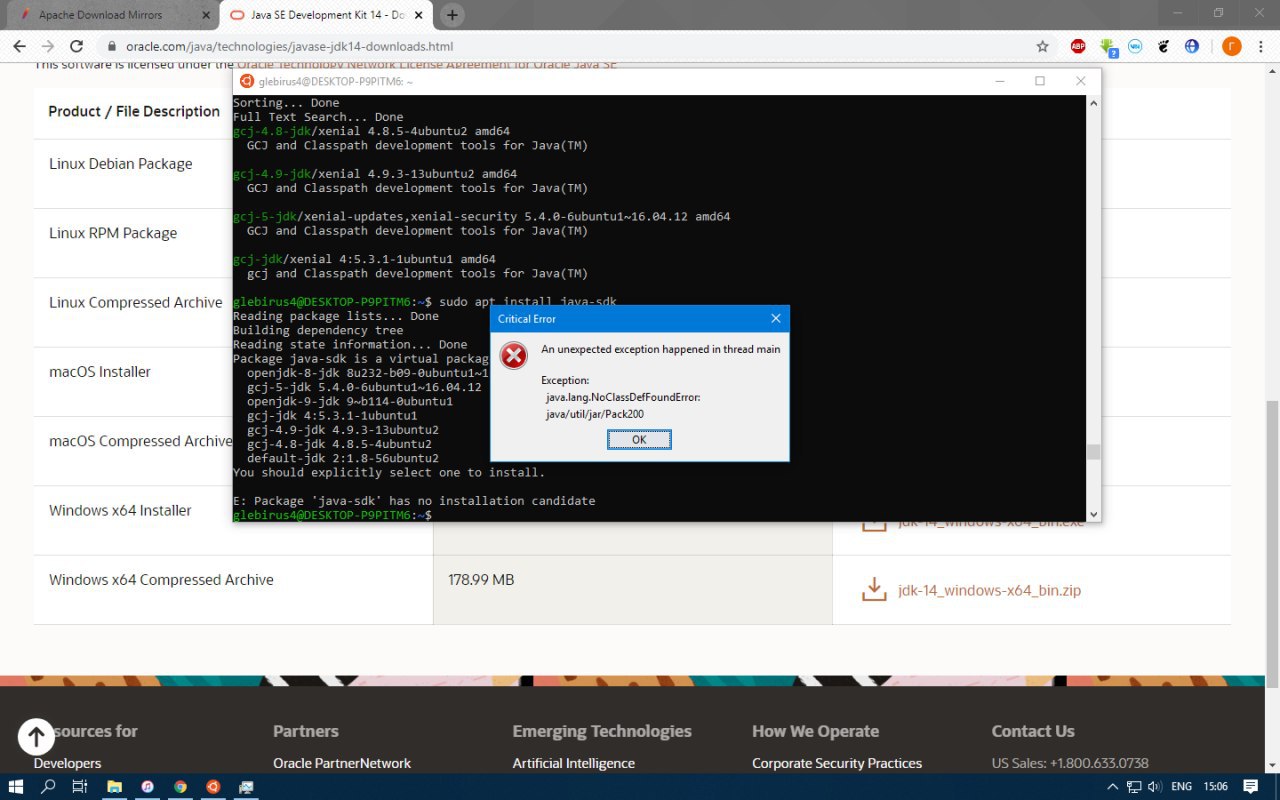Click the address bar URL field

[289, 46]
